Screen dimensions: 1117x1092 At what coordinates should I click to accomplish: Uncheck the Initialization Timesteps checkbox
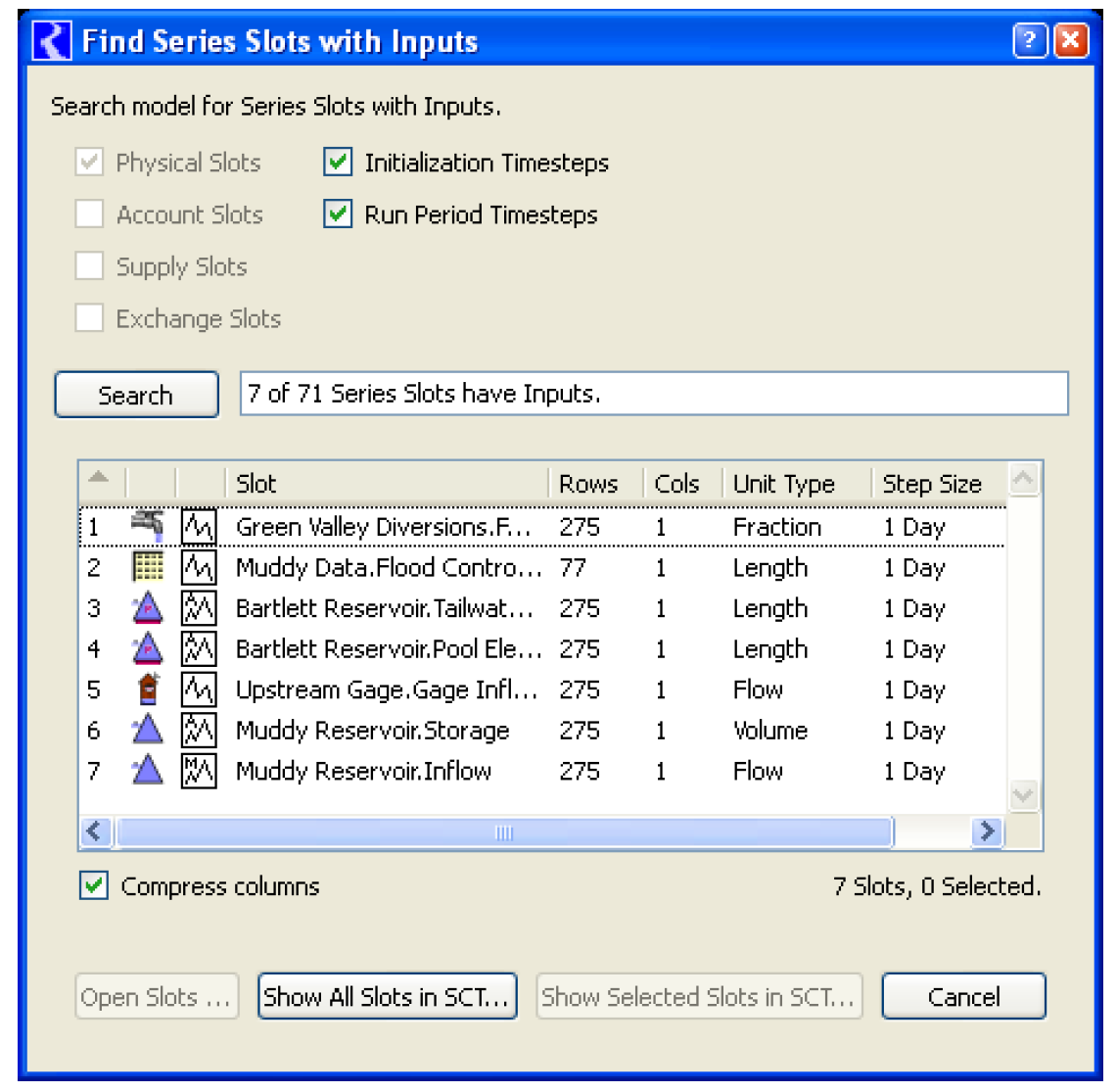tap(338, 163)
